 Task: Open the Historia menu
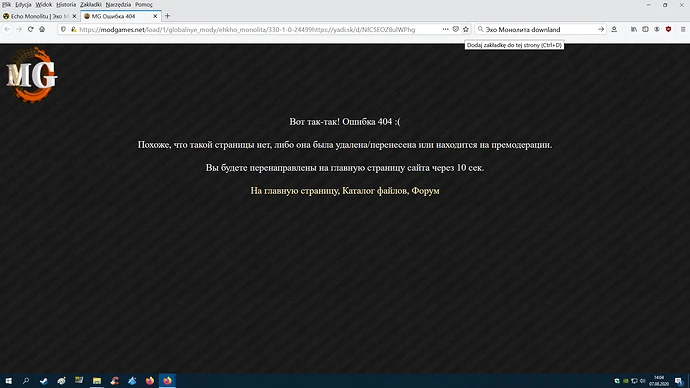[x=66, y=4]
